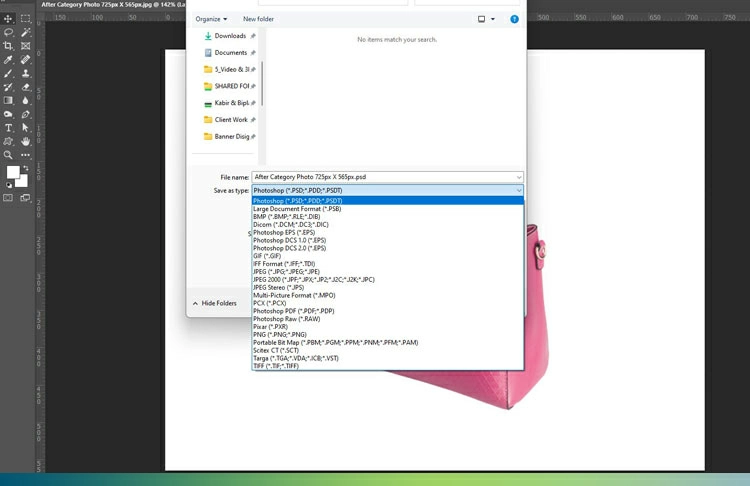Choose the Eyedropper tool
This screenshot has height=486, width=750.
pos(8,60)
